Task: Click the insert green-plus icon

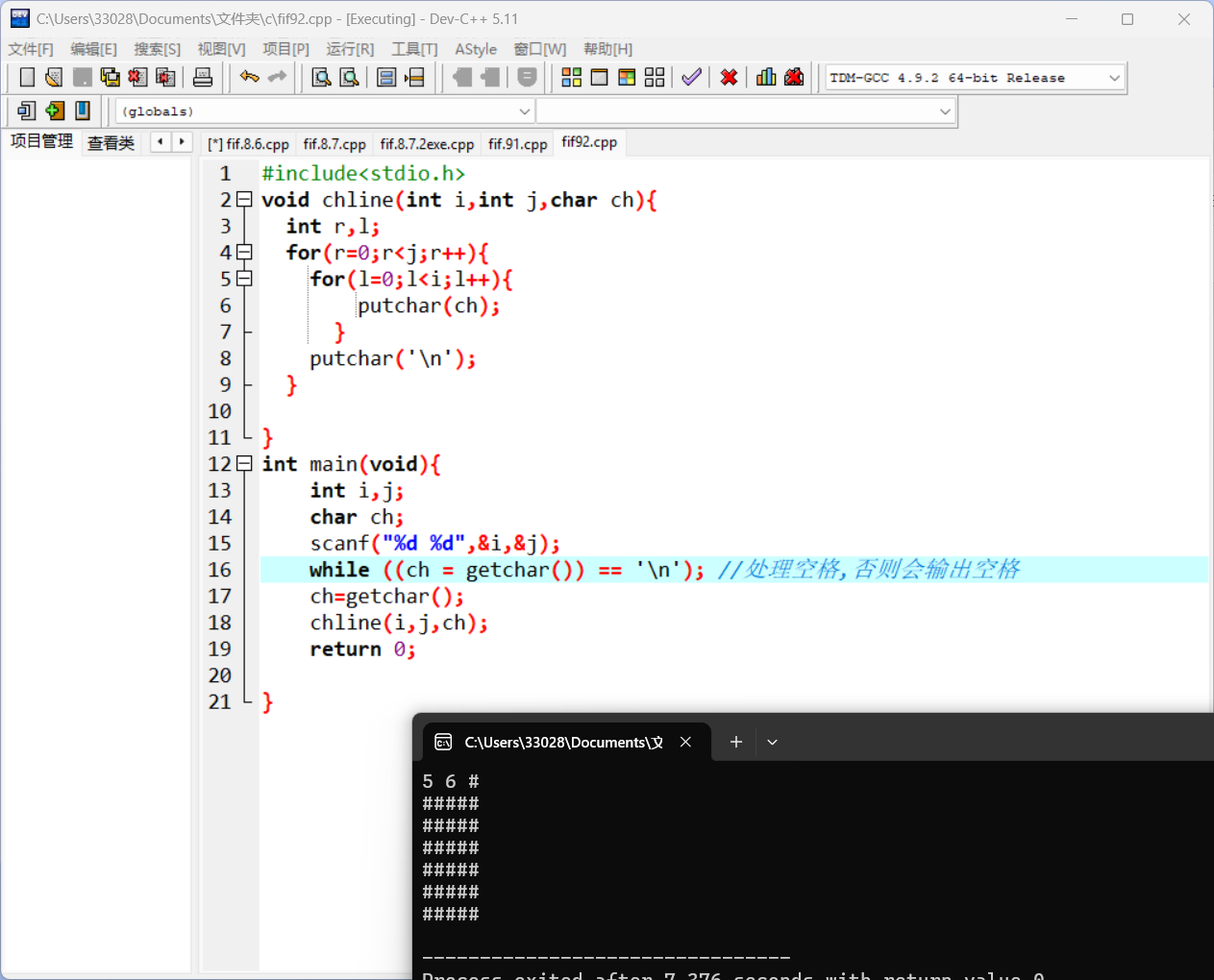Action: point(55,111)
